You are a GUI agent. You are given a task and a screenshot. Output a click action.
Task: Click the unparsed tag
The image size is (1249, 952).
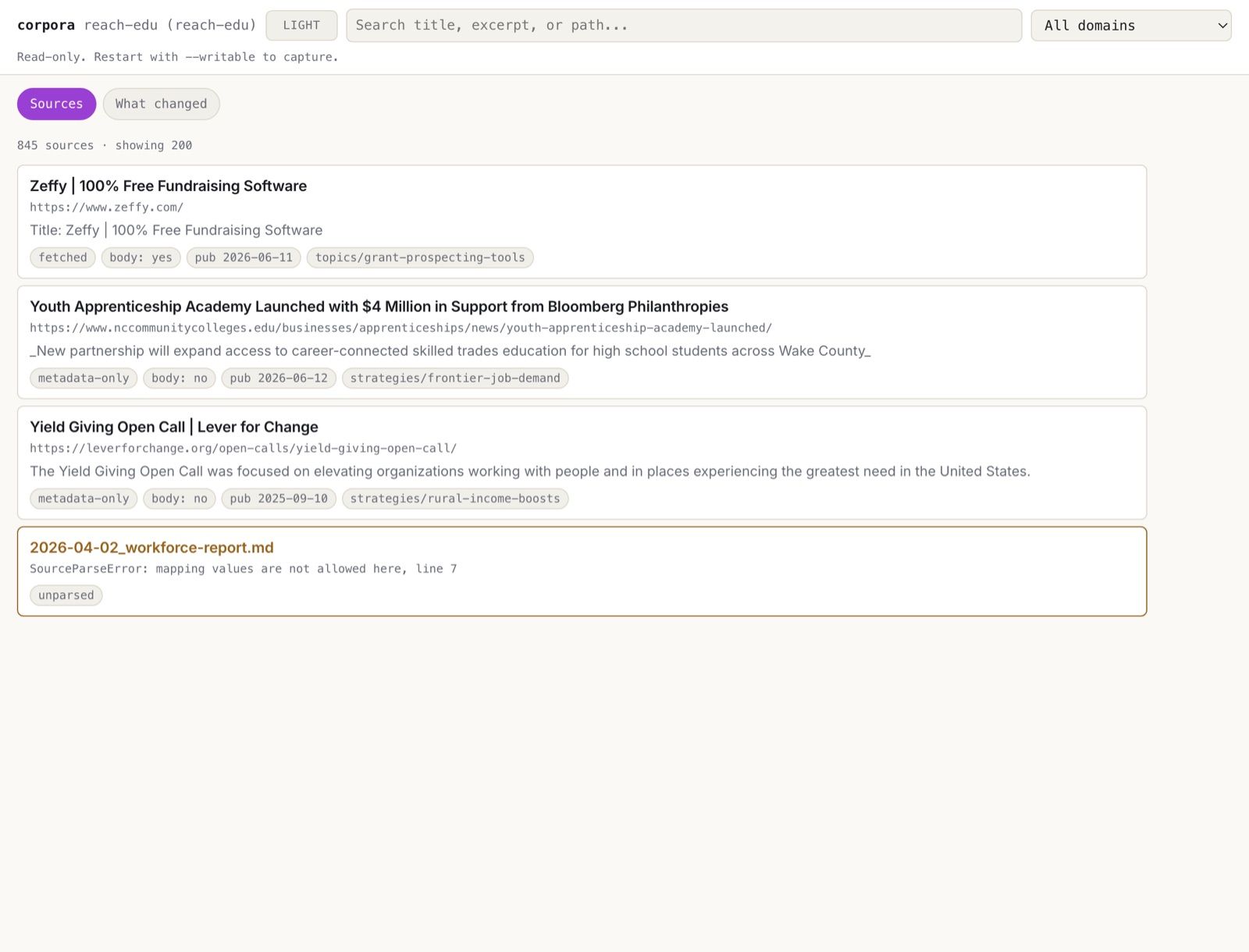point(66,595)
